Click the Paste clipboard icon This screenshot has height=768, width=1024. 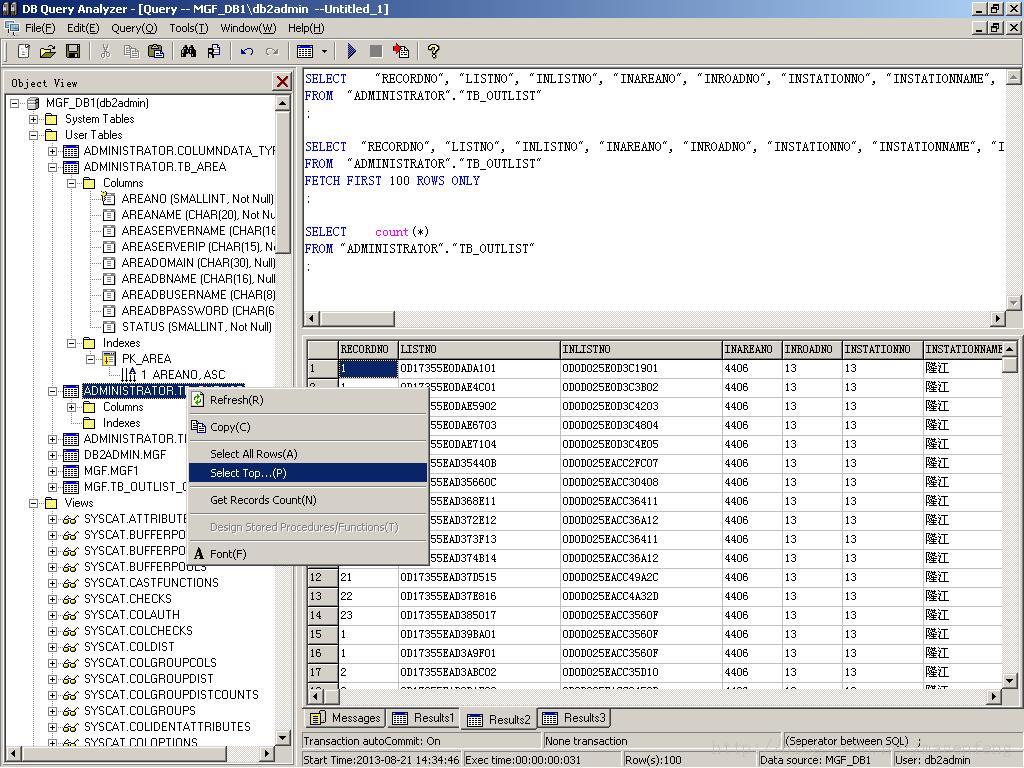point(155,51)
